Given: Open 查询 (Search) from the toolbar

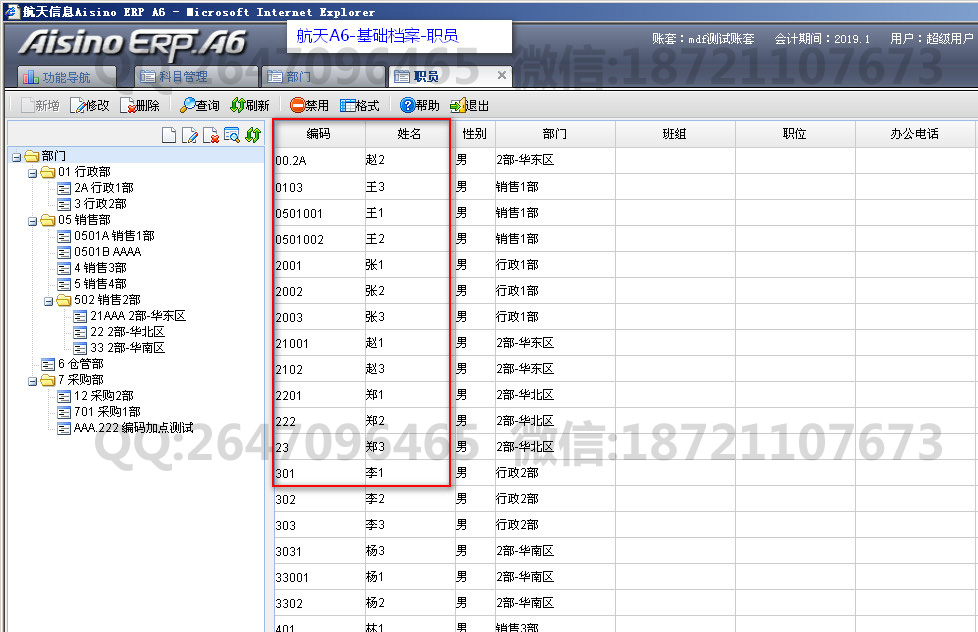Looking at the screenshot, I should (200, 105).
